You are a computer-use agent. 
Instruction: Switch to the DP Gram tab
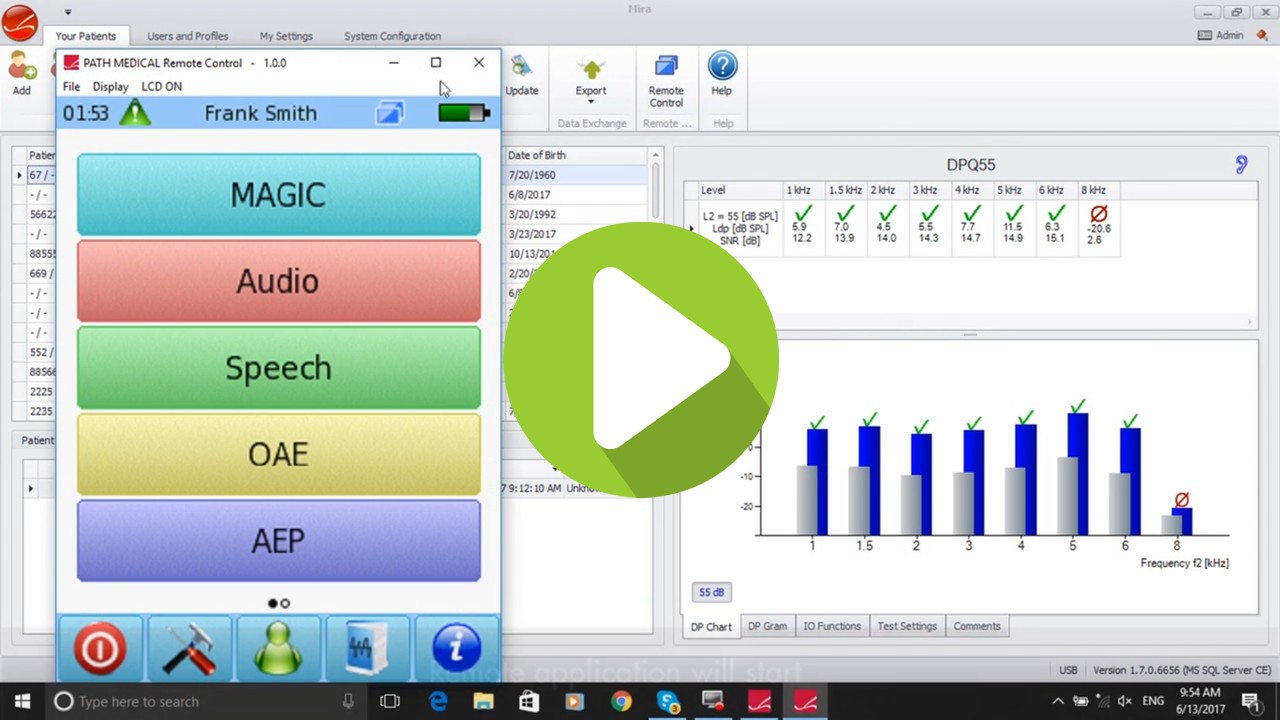[767, 626]
